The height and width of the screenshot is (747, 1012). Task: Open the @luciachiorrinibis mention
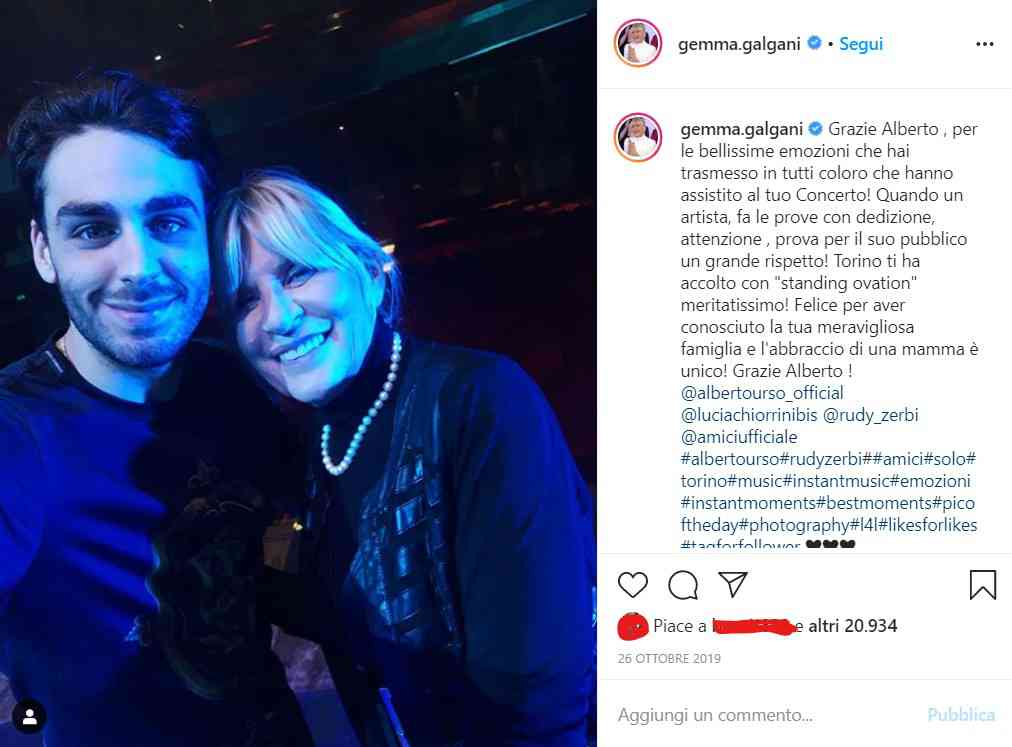[749, 414]
